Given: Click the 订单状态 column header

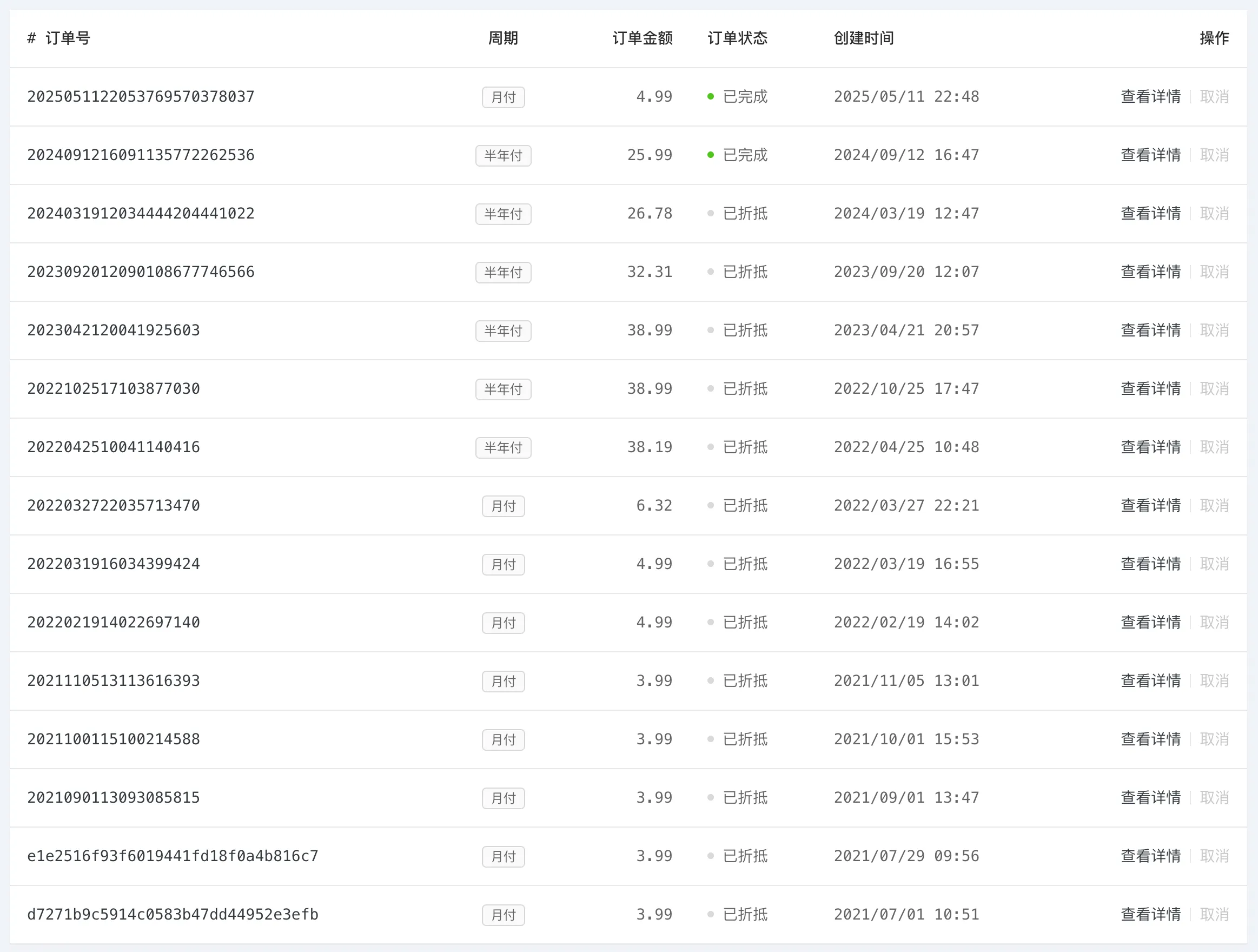Looking at the screenshot, I should (x=737, y=38).
